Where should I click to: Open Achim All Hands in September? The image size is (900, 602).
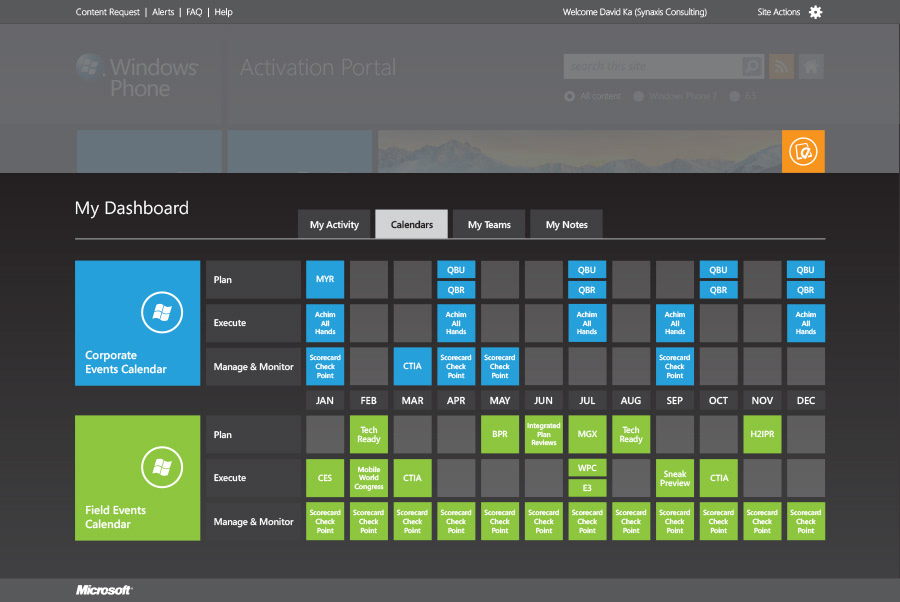(675, 323)
